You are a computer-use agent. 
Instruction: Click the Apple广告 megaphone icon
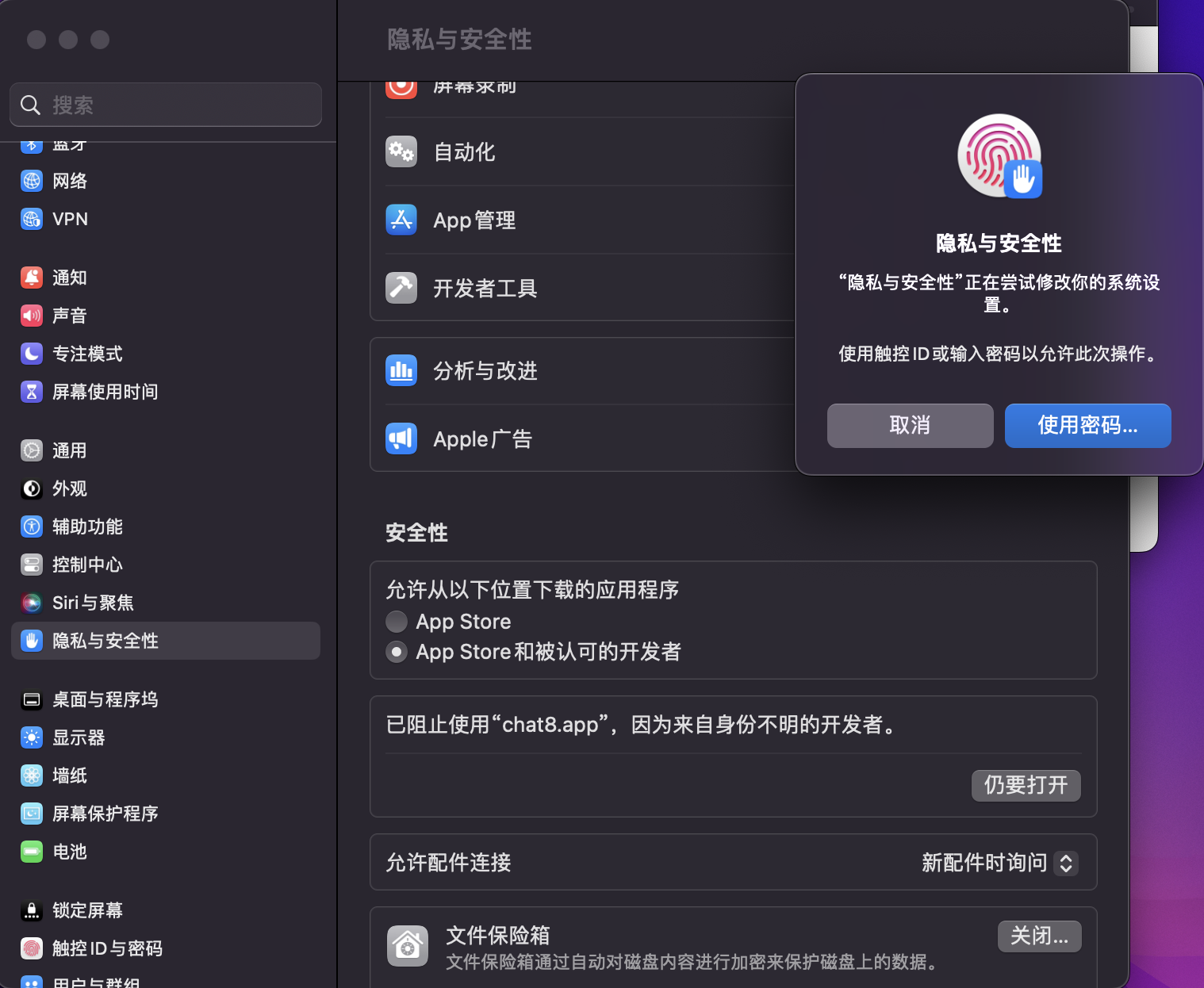pyautogui.click(x=401, y=438)
